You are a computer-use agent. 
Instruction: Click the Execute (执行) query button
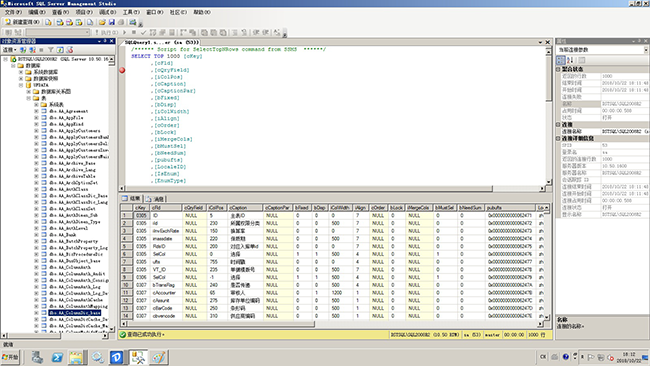click(x=107, y=32)
